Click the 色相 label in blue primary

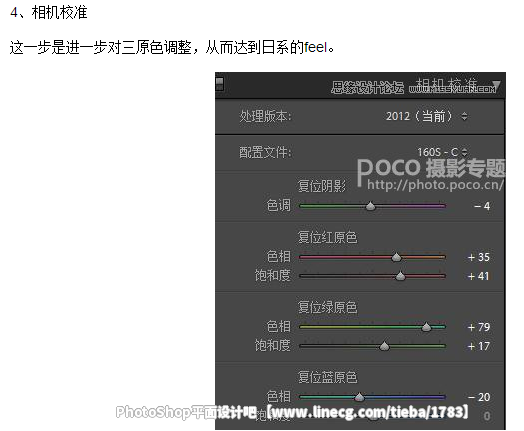click(278, 396)
